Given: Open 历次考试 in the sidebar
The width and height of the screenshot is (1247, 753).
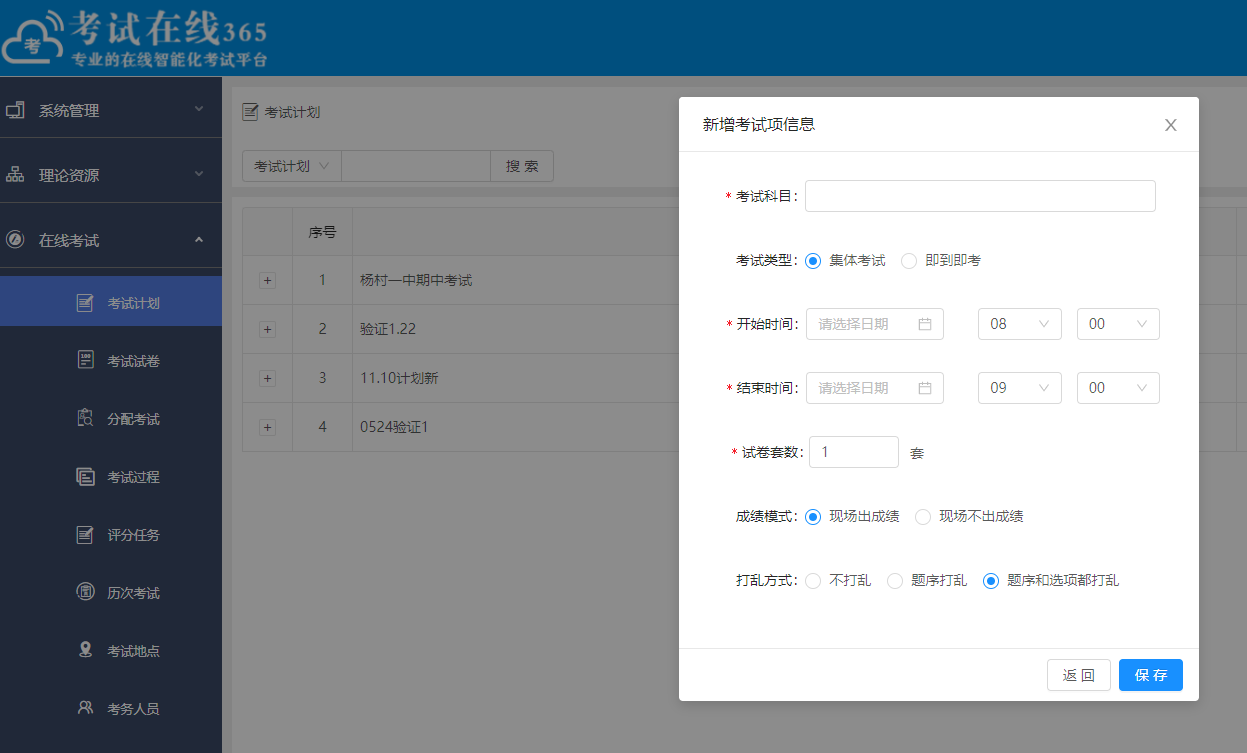Looking at the screenshot, I should click(110, 593).
